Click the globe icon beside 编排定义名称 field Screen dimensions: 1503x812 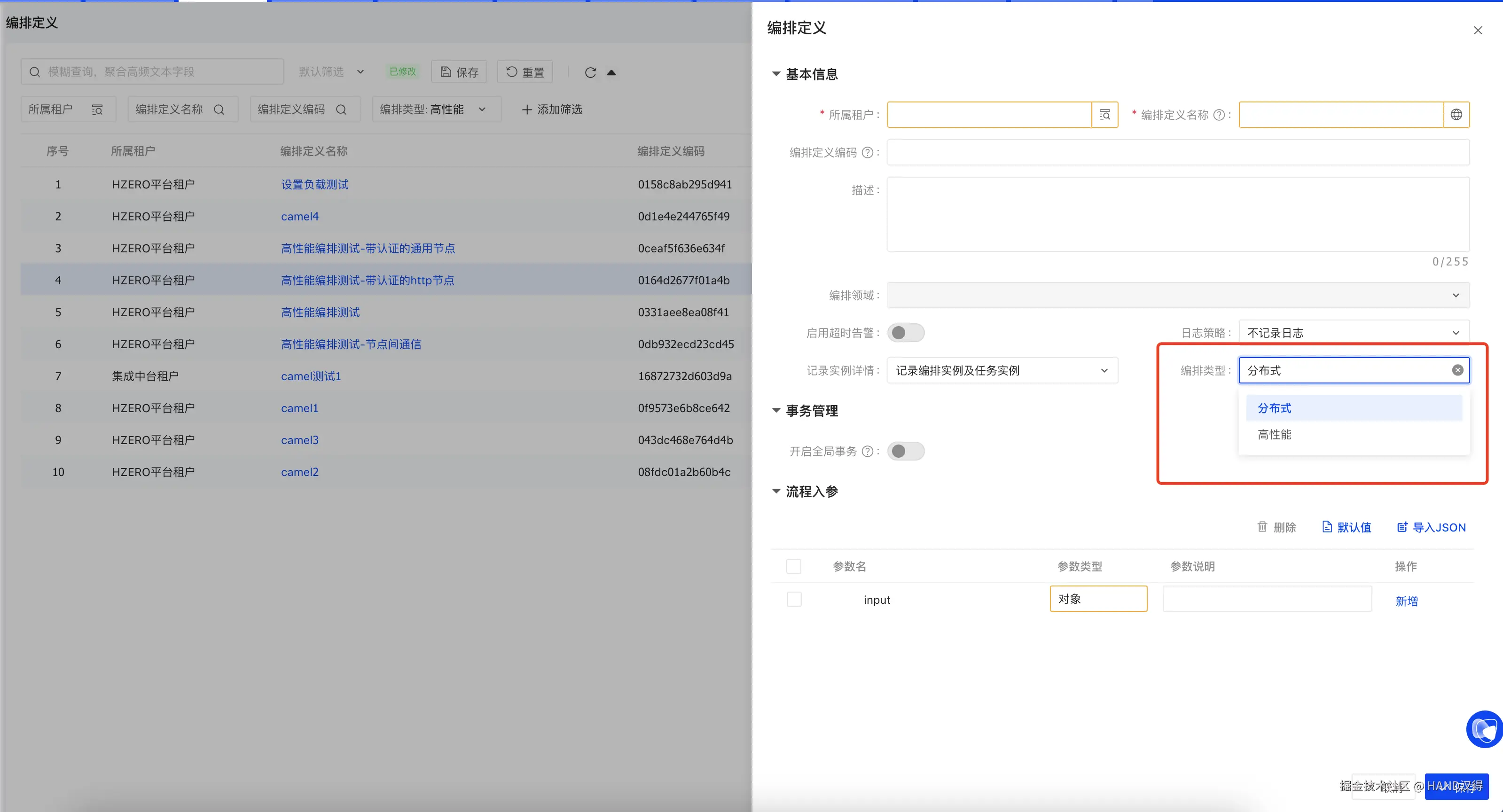click(x=1456, y=115)
